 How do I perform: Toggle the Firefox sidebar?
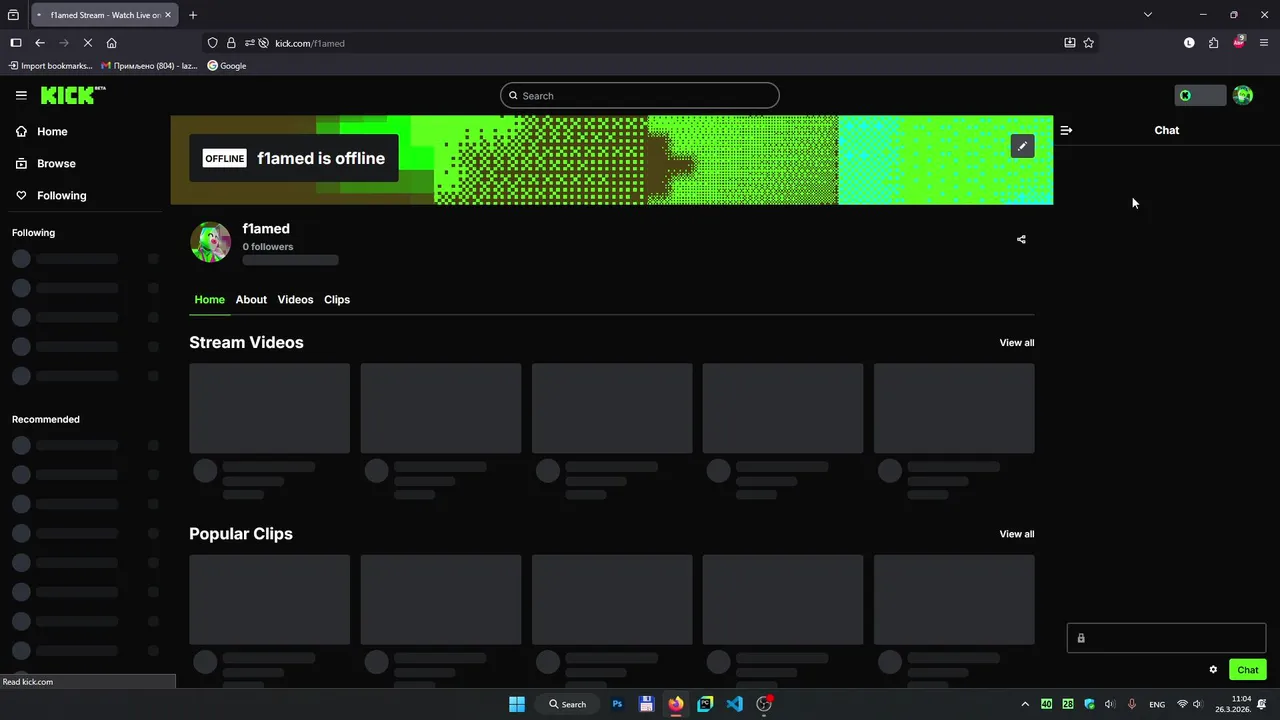tap(15, 43)
